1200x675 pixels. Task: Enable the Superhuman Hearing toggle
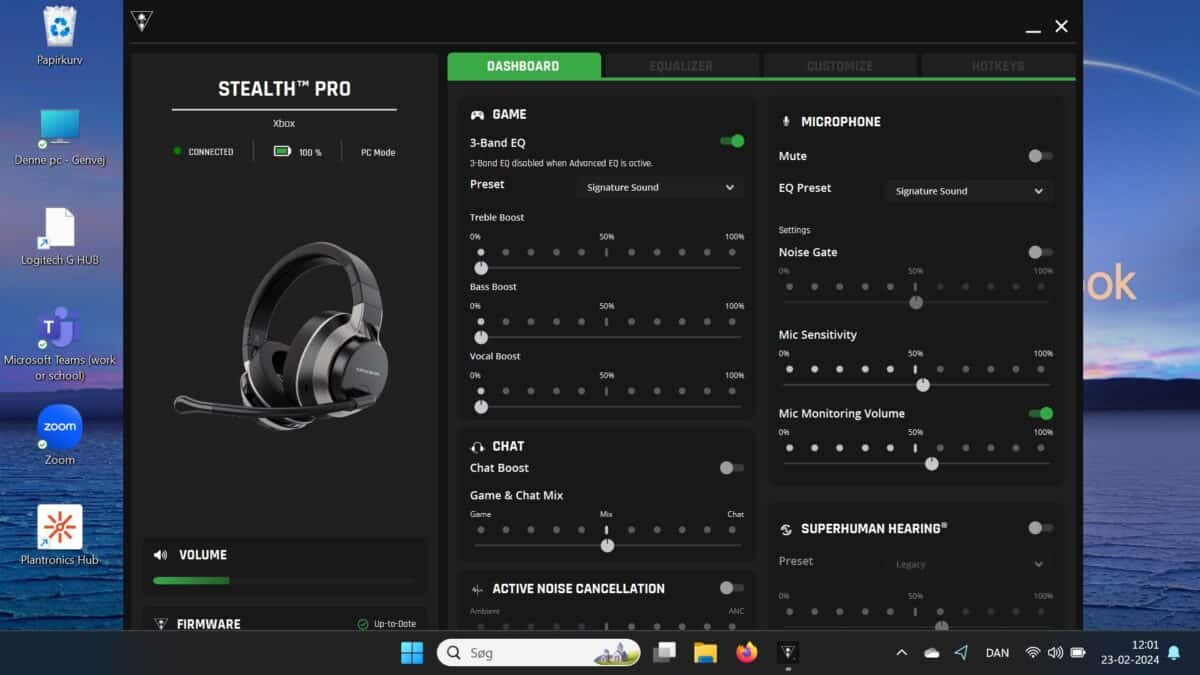[1041, 528]
